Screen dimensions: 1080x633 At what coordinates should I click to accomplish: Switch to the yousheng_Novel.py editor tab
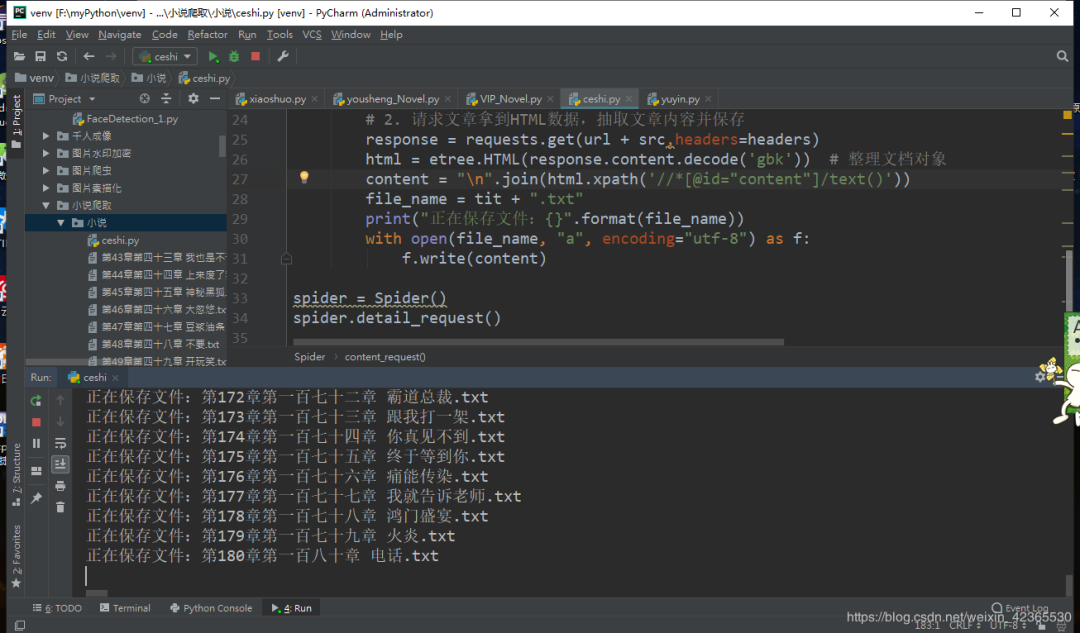[x=393, y=99]
